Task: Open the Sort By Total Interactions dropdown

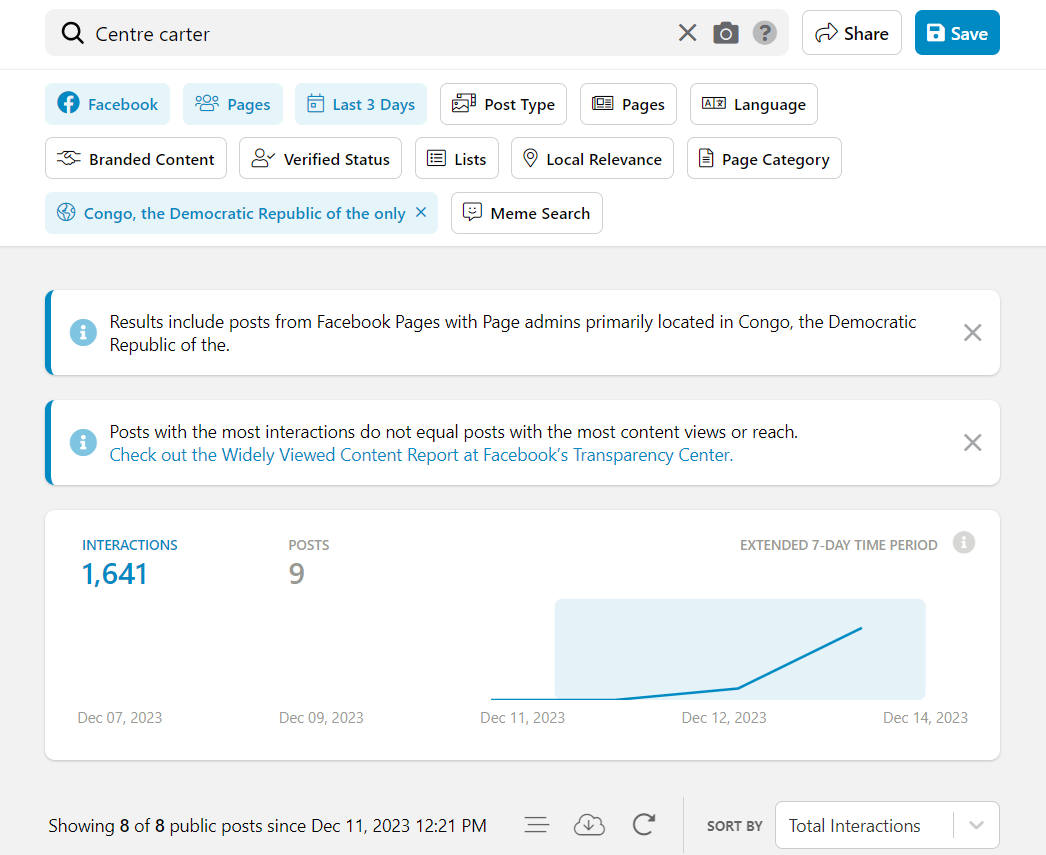Action: tap(887, 825)
